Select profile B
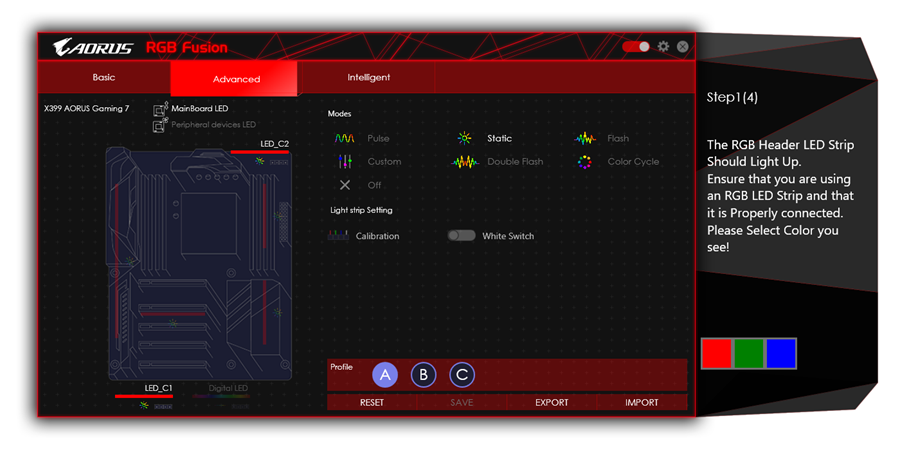 (423, 375)
